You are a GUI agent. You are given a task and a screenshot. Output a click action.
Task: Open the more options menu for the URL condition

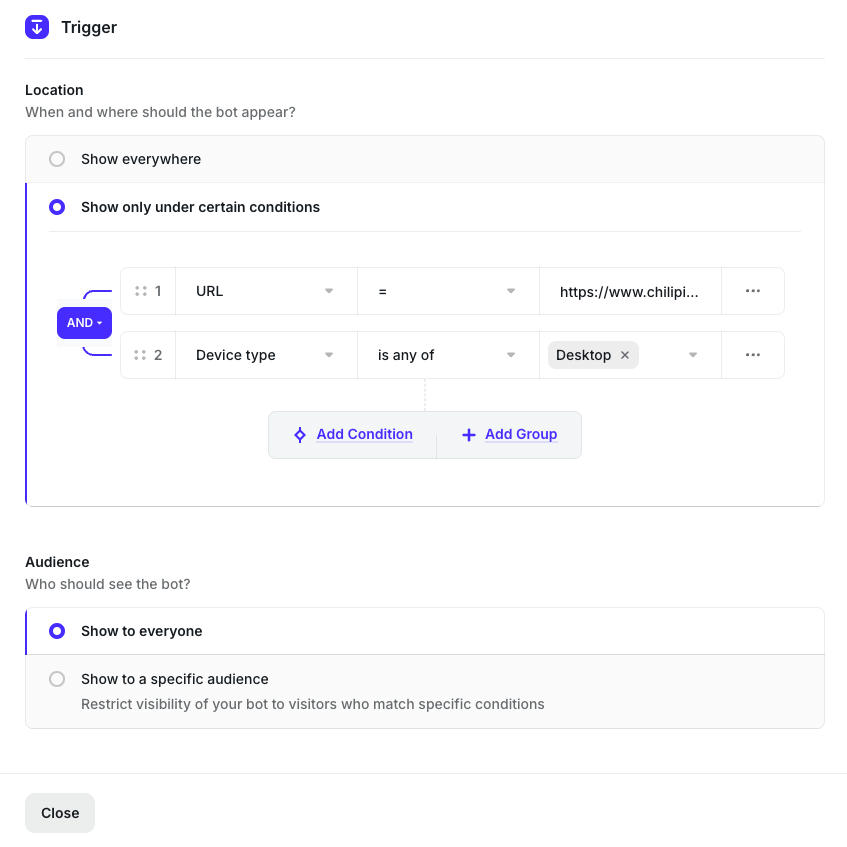pos(753,291)
